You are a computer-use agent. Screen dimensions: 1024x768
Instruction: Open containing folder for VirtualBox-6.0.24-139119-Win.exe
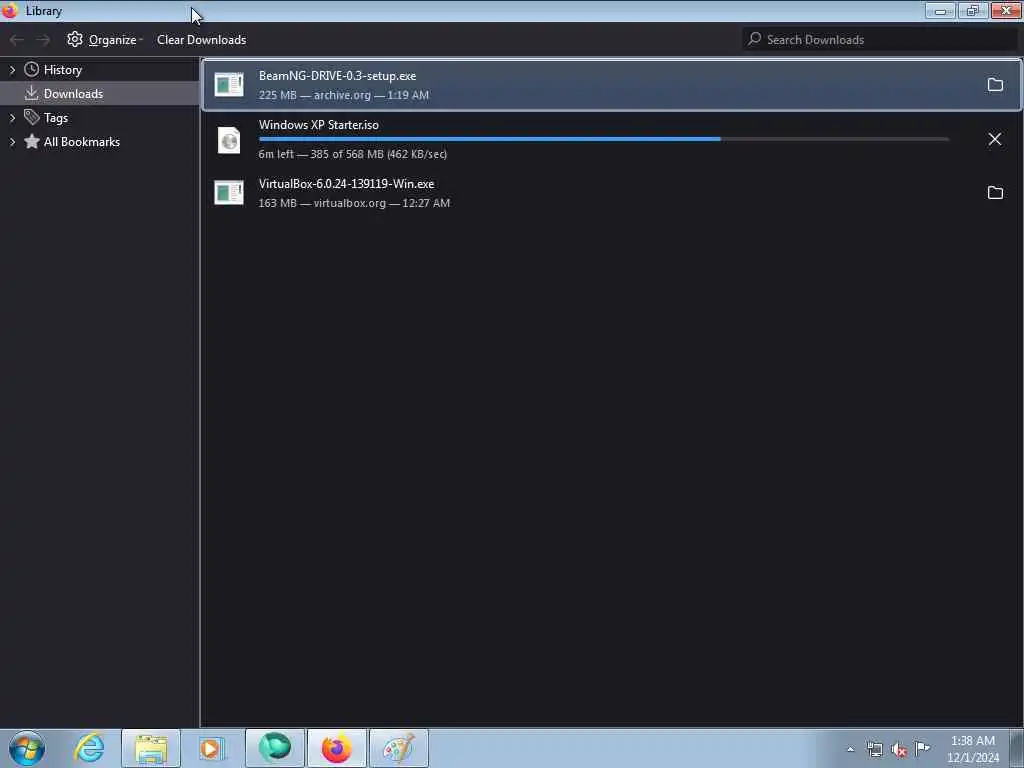995,193
